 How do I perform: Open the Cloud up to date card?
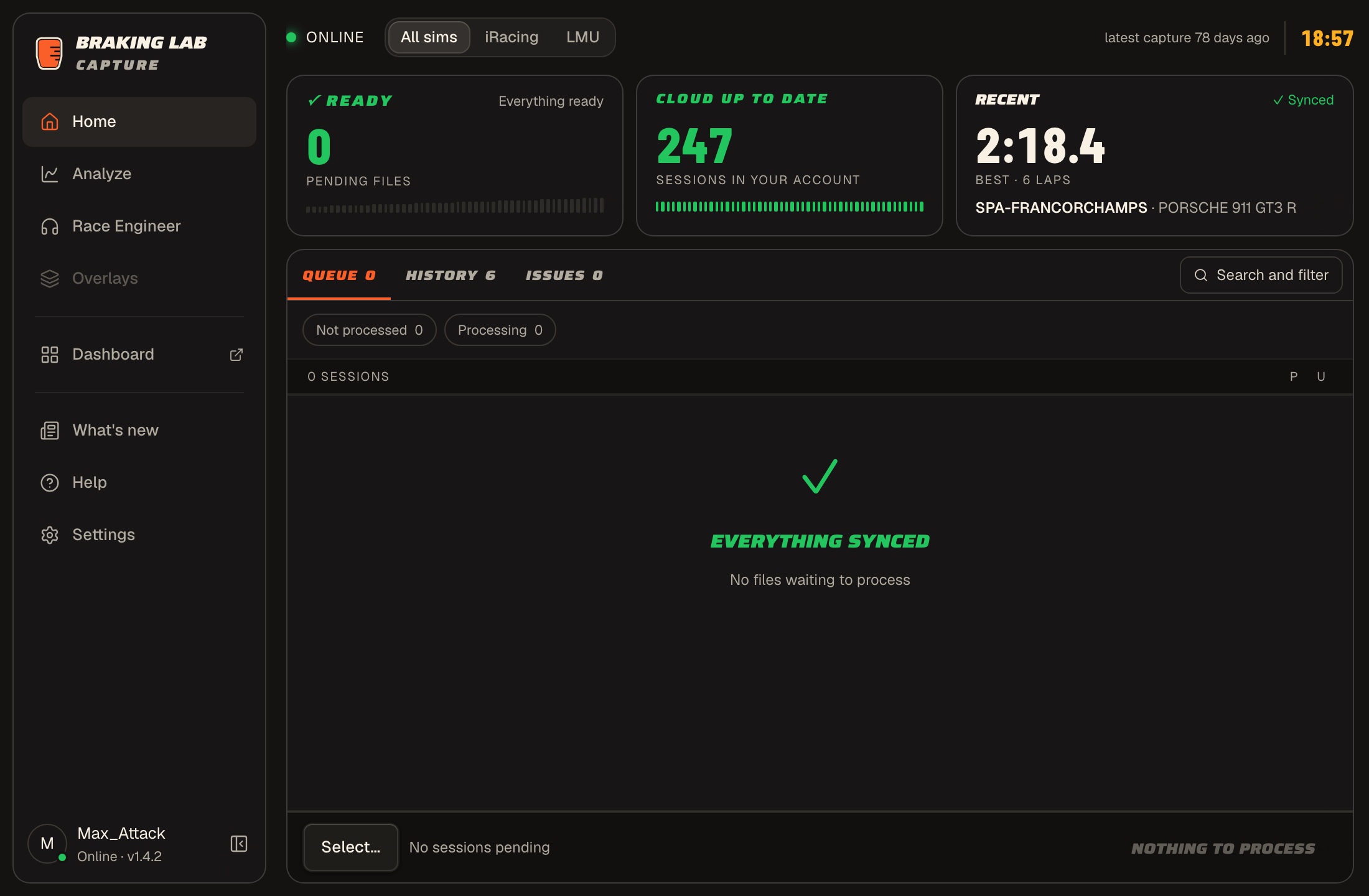[x=790, y=156]
